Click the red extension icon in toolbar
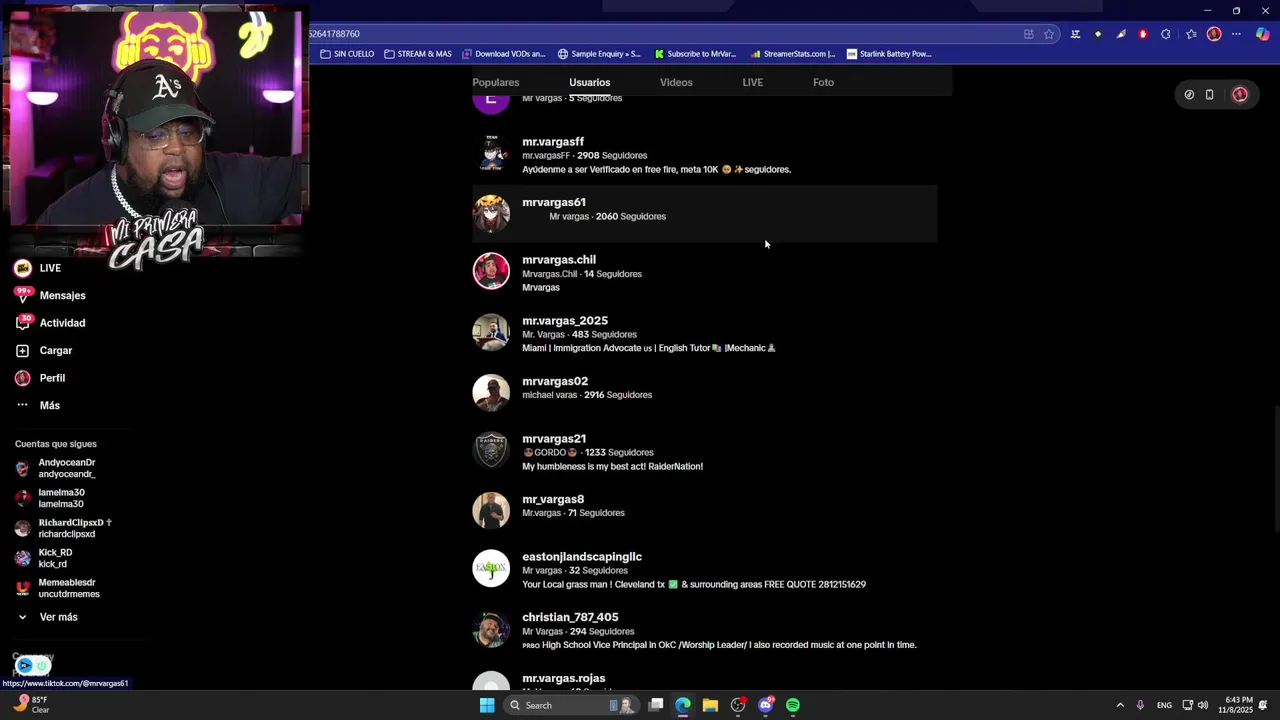Screen dimensions: 1280x720 pyautogui.click(x=1143, y=34)
